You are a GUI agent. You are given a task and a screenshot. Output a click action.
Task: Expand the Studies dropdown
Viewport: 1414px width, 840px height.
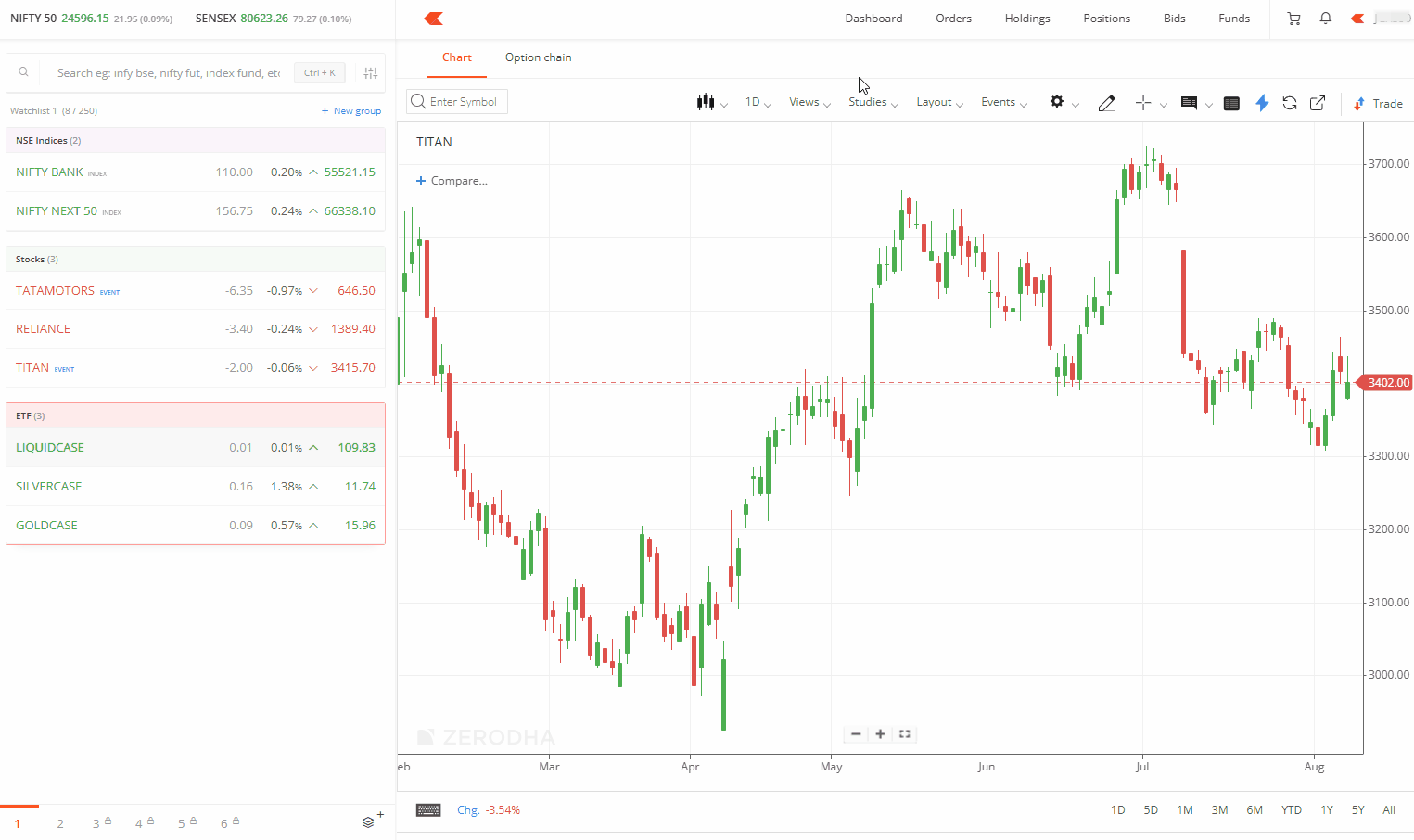(x=873, y=102)
